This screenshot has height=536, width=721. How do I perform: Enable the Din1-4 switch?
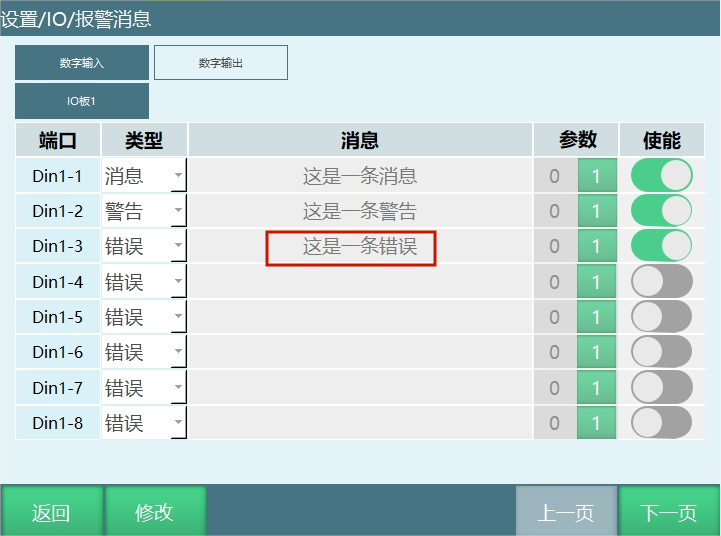pyautogui.click(x=662, y=281)
